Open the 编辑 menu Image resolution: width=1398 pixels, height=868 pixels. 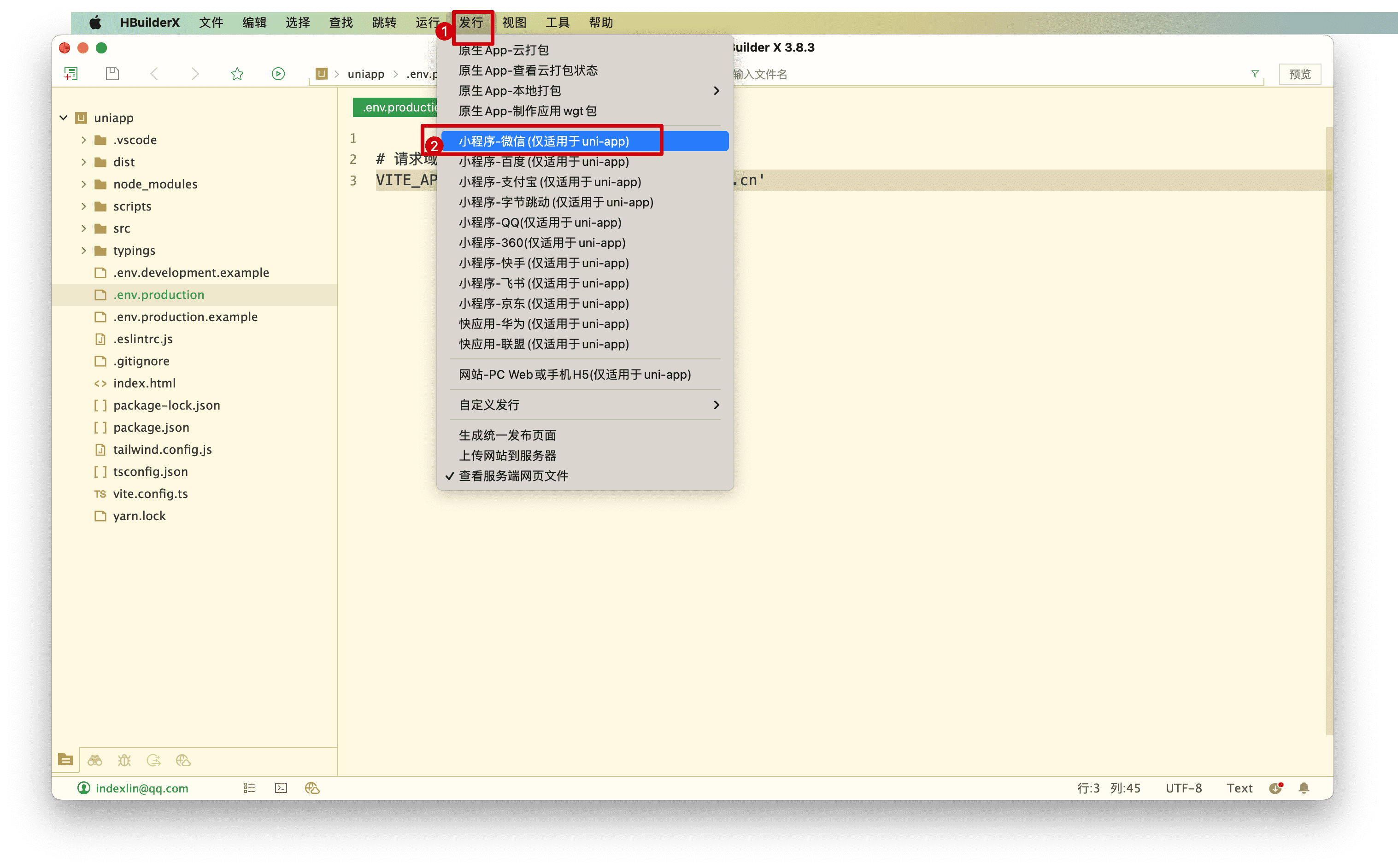point(254,23)
